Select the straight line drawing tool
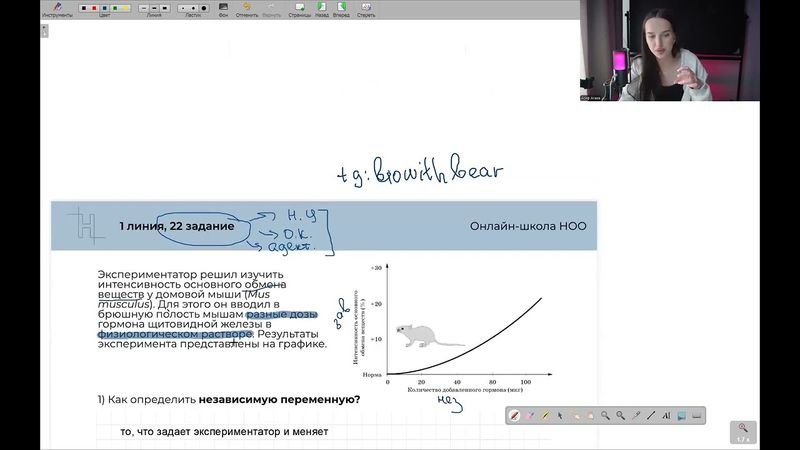Image resolution: width=800 pixels, height=450 pixels. pyautogui.click(x=651, y=416)
